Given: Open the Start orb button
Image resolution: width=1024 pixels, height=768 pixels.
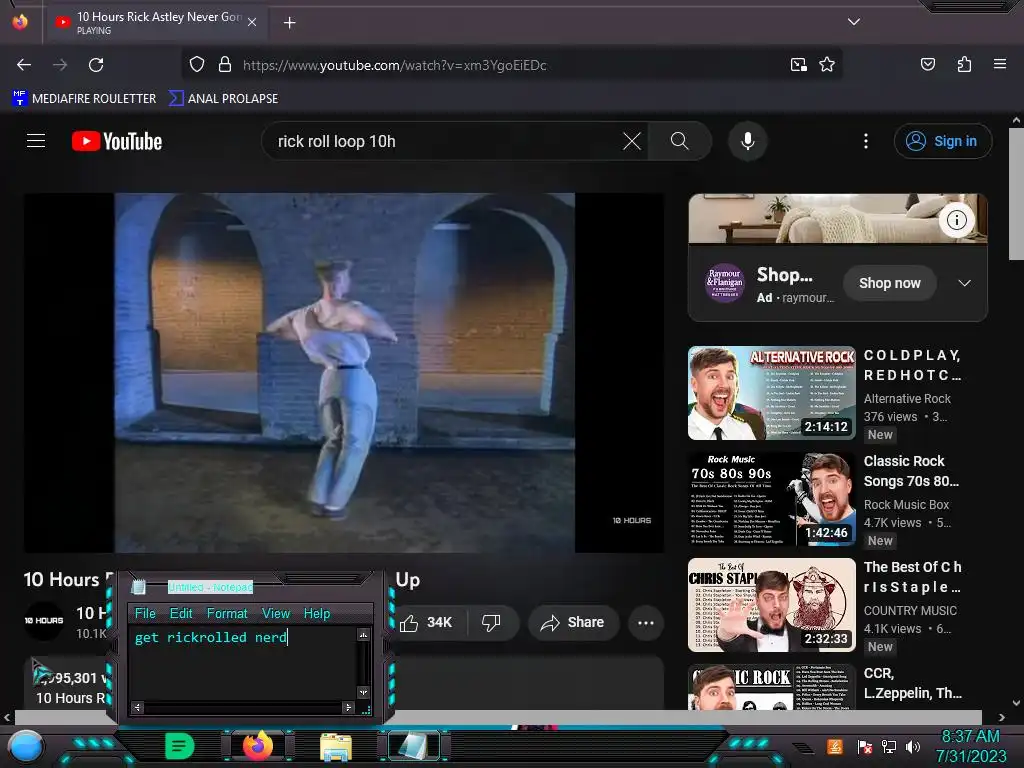Looking at the screenshot, I should coord(26,747).
